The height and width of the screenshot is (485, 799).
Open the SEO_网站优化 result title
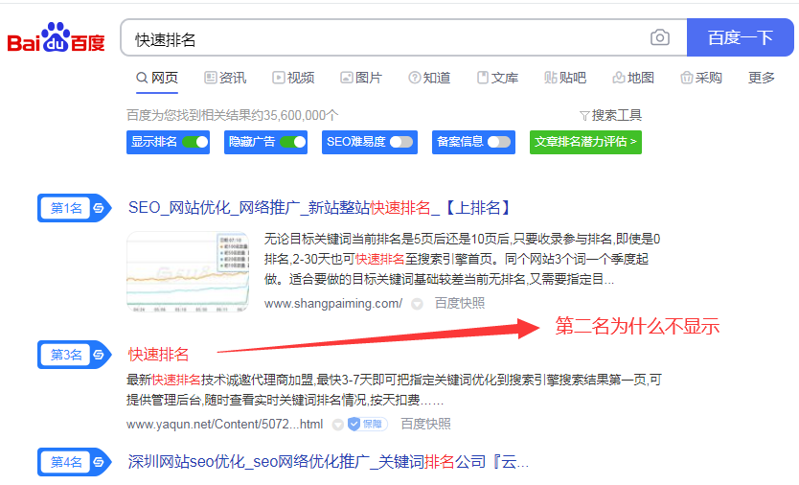(x=320, y=208)
